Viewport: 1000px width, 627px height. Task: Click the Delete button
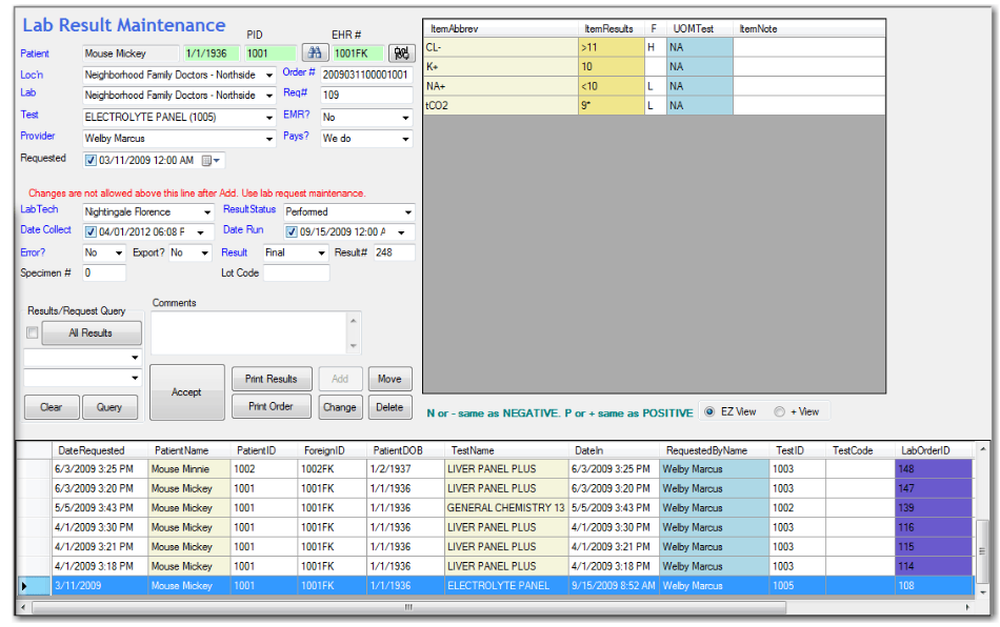click(x=390, y=407)
